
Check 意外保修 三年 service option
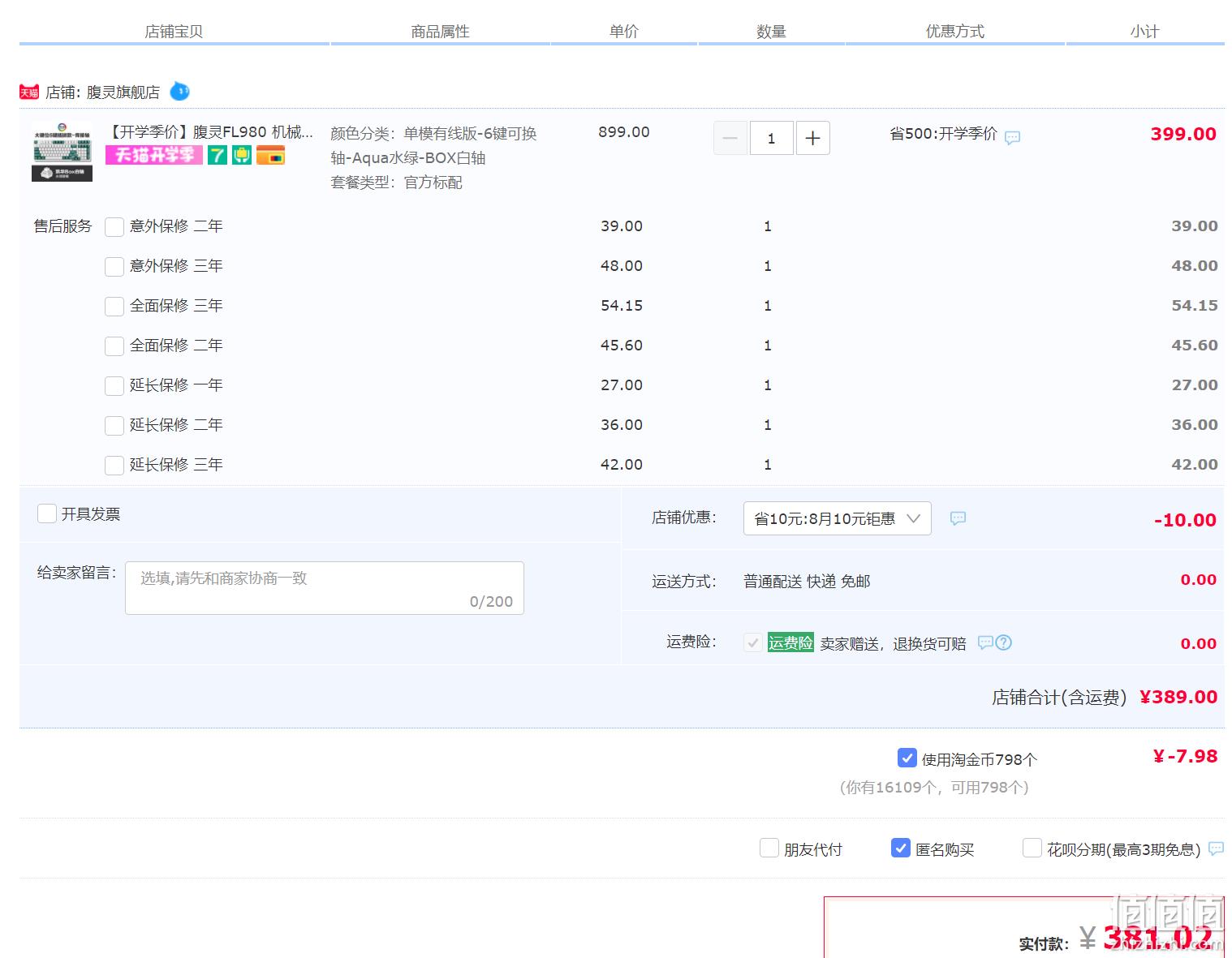pyautogui.click(x=114, y=267)
